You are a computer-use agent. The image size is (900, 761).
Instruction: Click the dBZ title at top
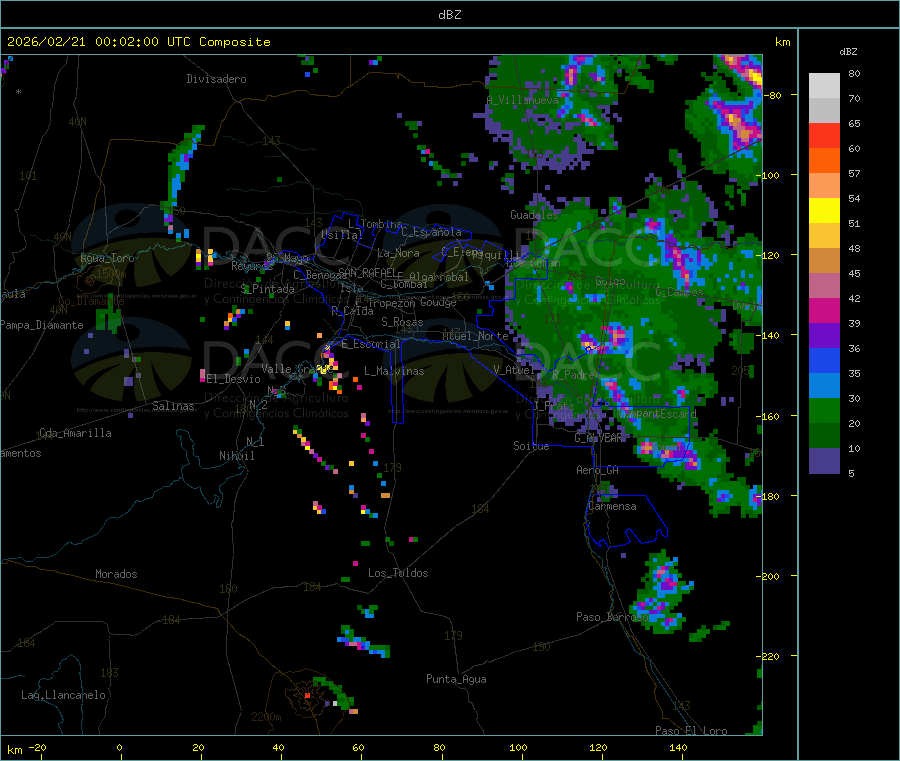pos(449,15)
